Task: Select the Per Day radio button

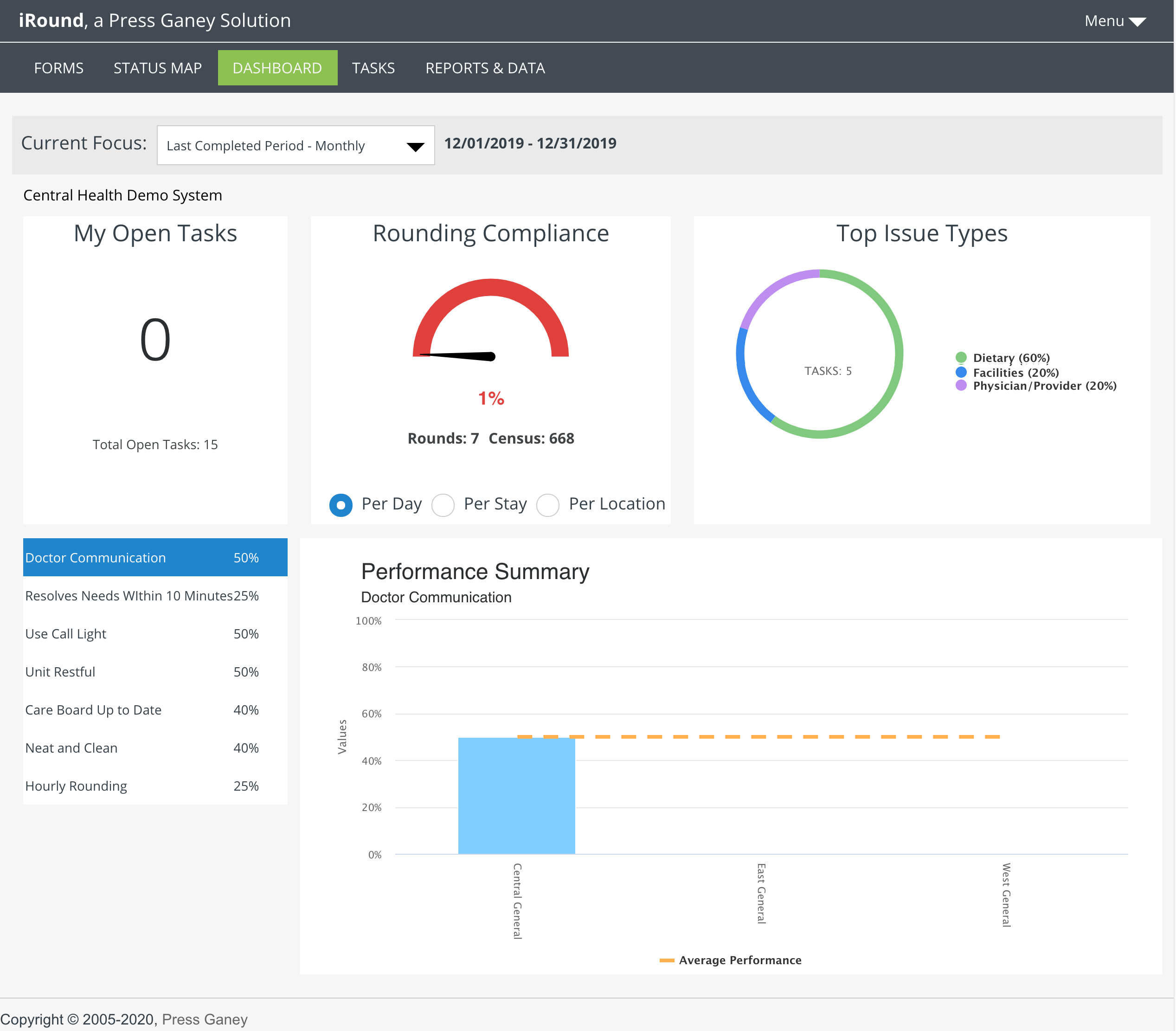Action: [x=341, y=505]
